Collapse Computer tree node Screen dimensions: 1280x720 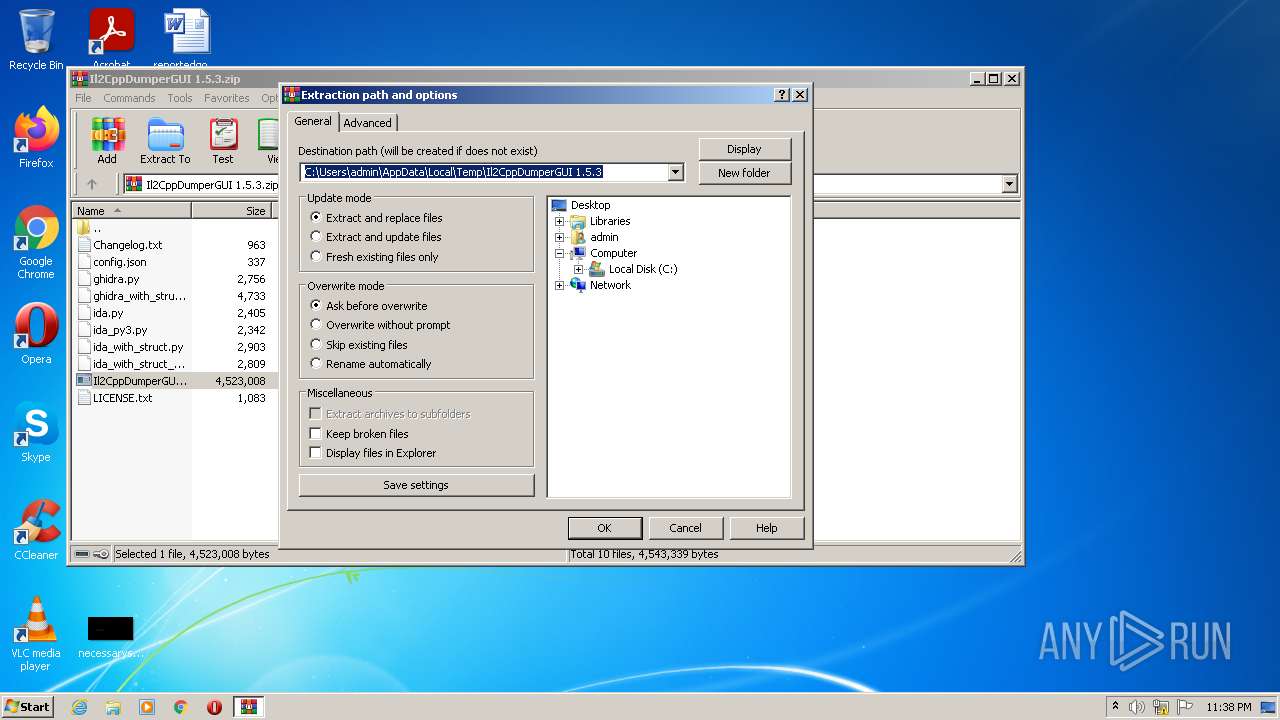(x=560, y=253)
